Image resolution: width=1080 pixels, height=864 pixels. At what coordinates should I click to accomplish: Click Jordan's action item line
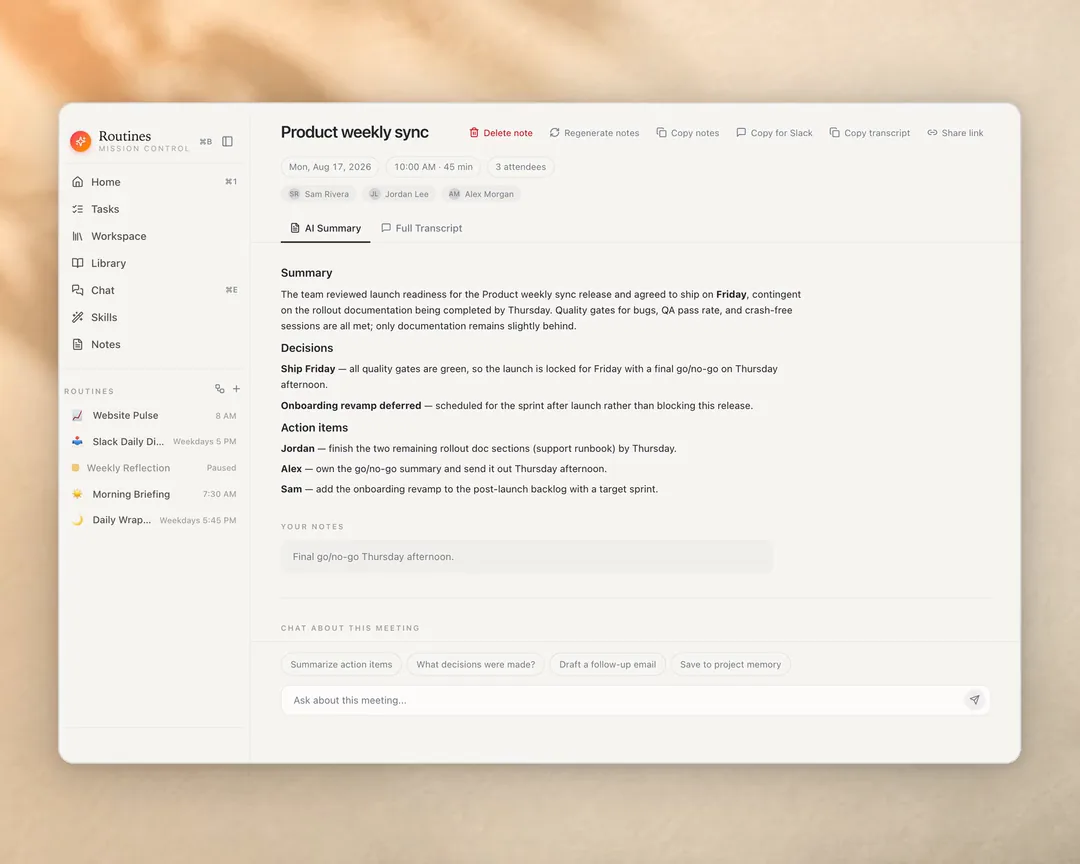479,449
